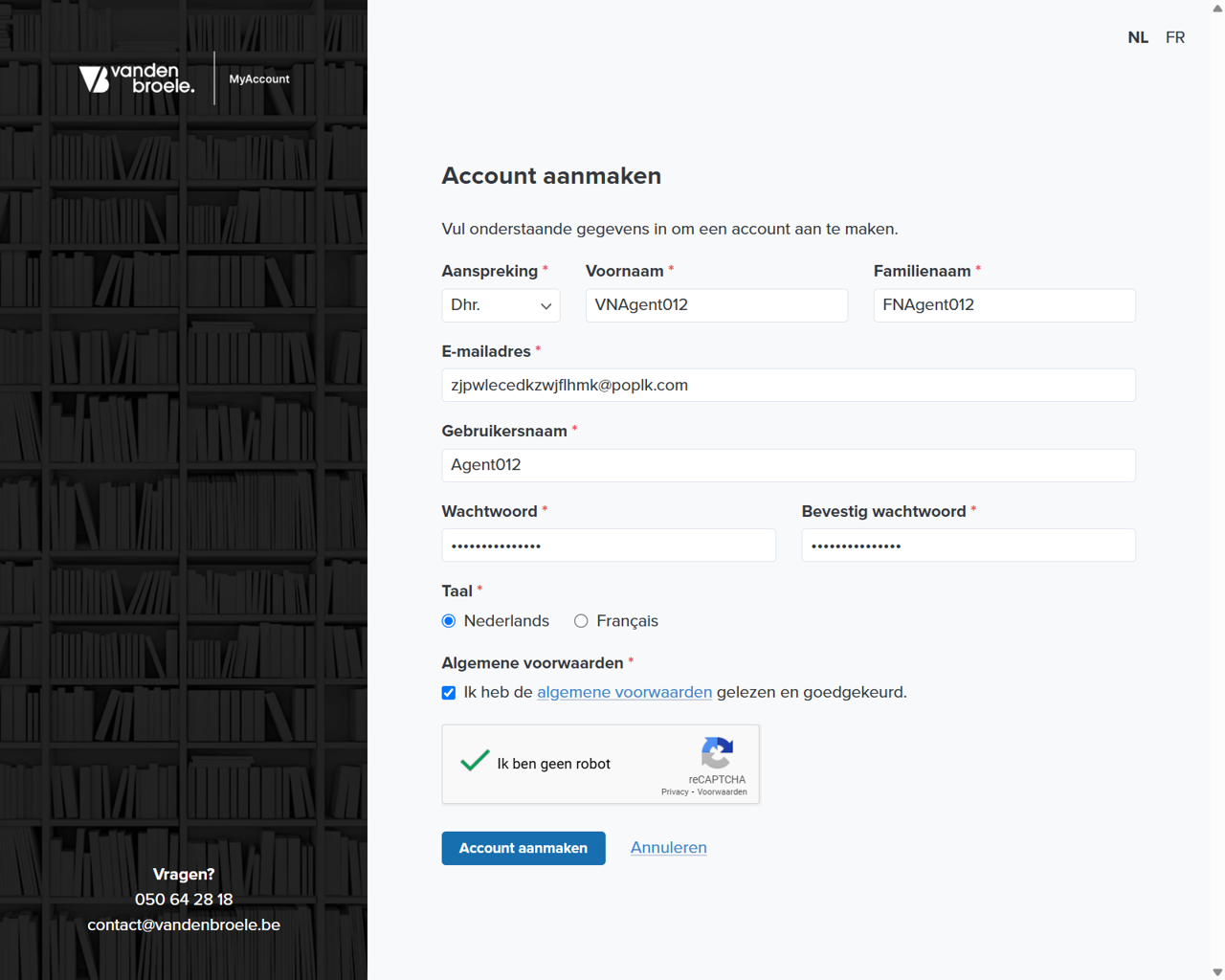The height and width of the screenshot is (980, 1225).
Task: Open the reCAPTCHA Privacy link
Action: coord(675,792)
